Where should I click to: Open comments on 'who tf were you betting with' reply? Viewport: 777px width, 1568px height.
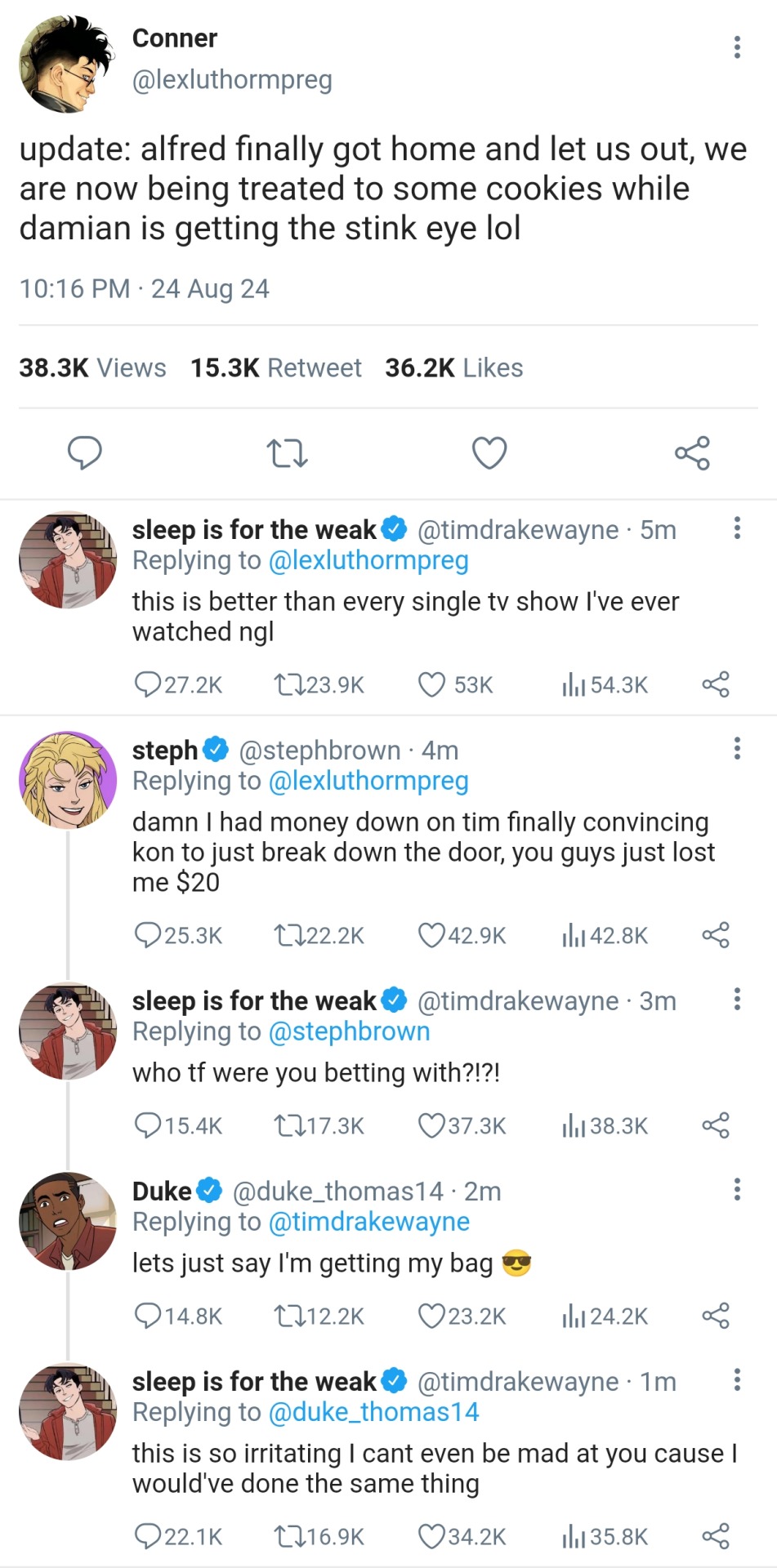[x=147, y=1125]
